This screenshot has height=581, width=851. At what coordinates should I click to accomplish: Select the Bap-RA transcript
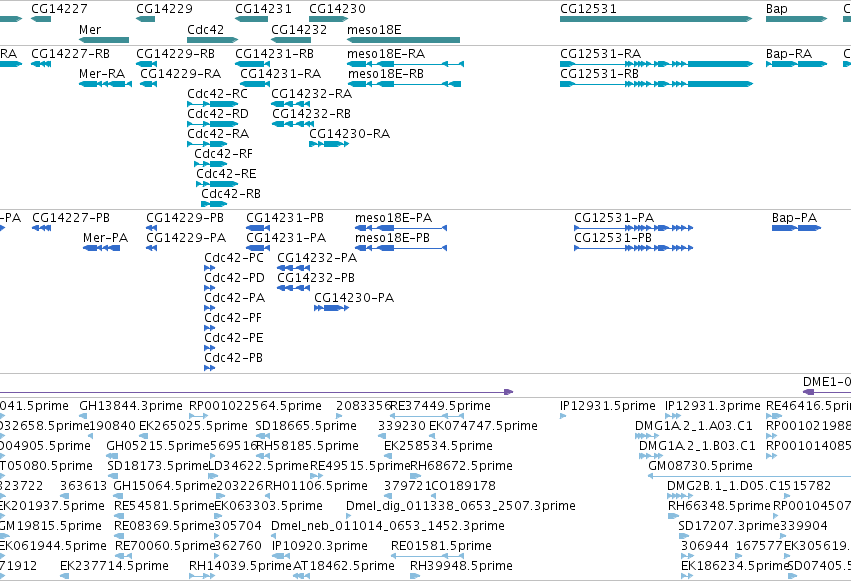pyautogui.click(x=796, y=64)
